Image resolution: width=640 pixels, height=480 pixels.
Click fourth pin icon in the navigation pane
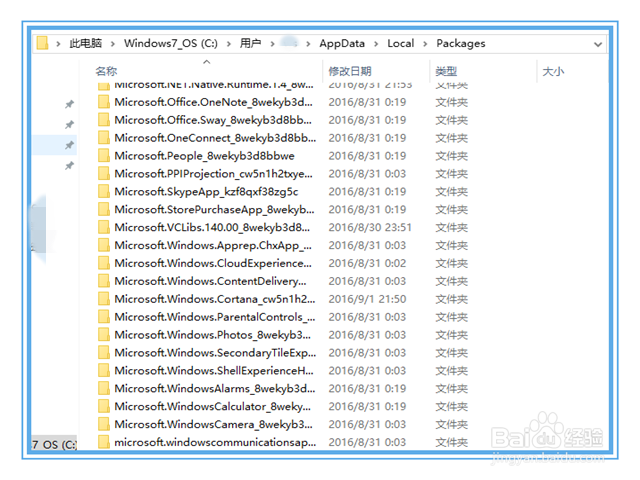(x=69, y=166)
